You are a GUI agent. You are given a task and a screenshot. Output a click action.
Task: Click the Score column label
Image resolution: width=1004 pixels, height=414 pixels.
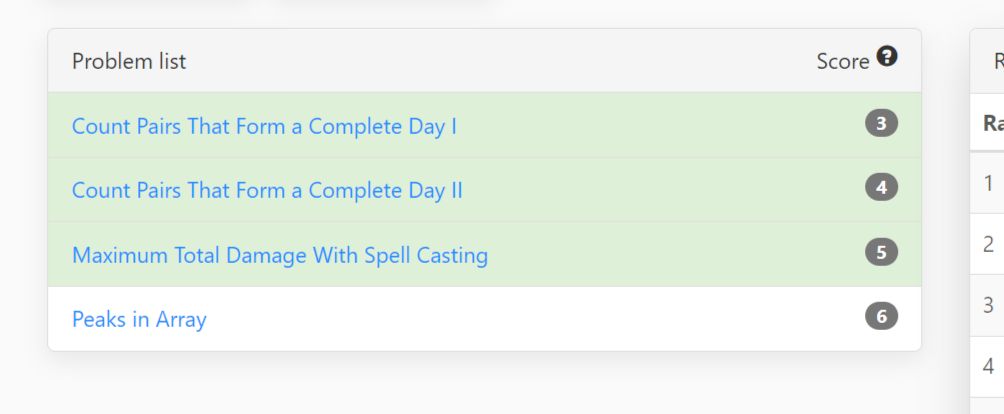coord(843,61)
